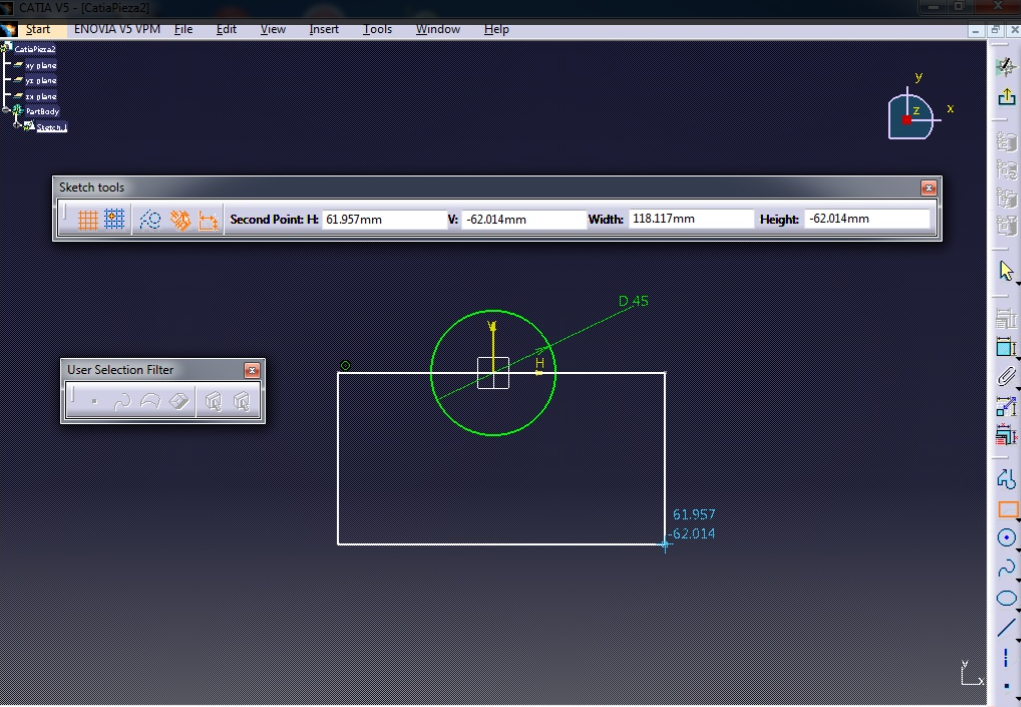Image resolution: width=1021 pixels, height=707 pixels.
Task: Select the Point Filter icon
Action: point(94,402)
